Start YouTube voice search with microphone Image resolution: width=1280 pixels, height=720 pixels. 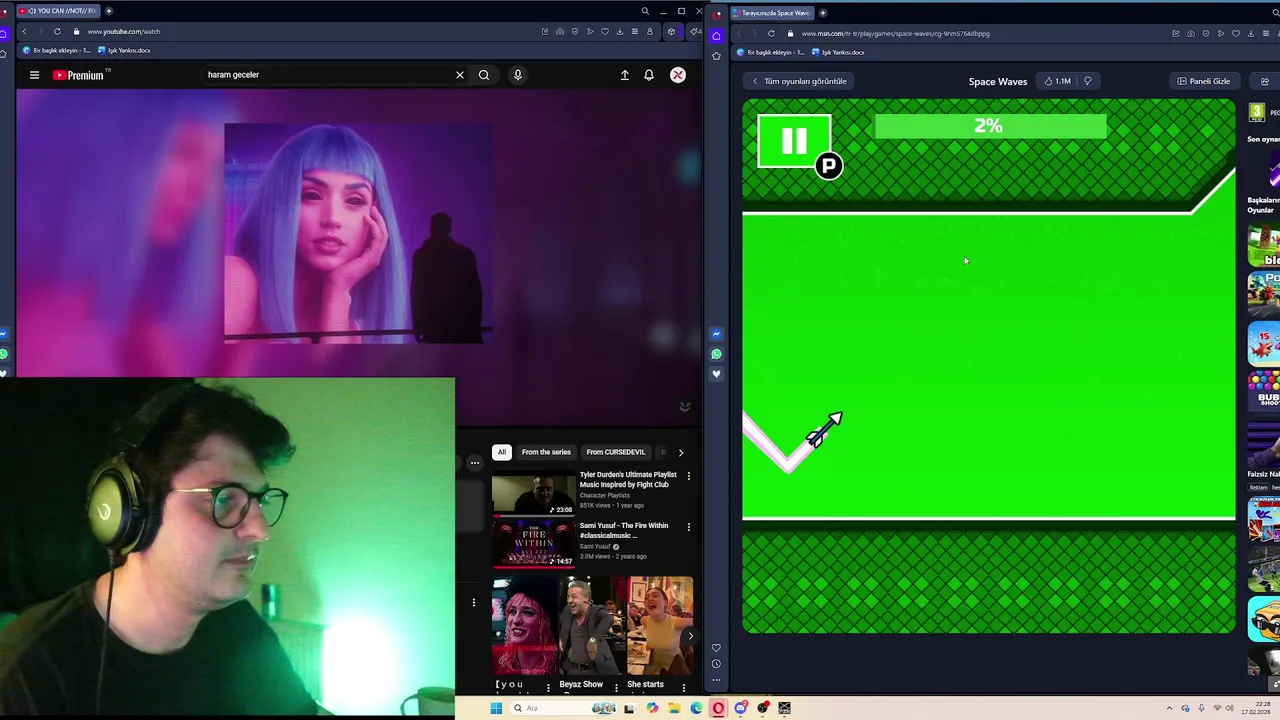click(518, 75)
